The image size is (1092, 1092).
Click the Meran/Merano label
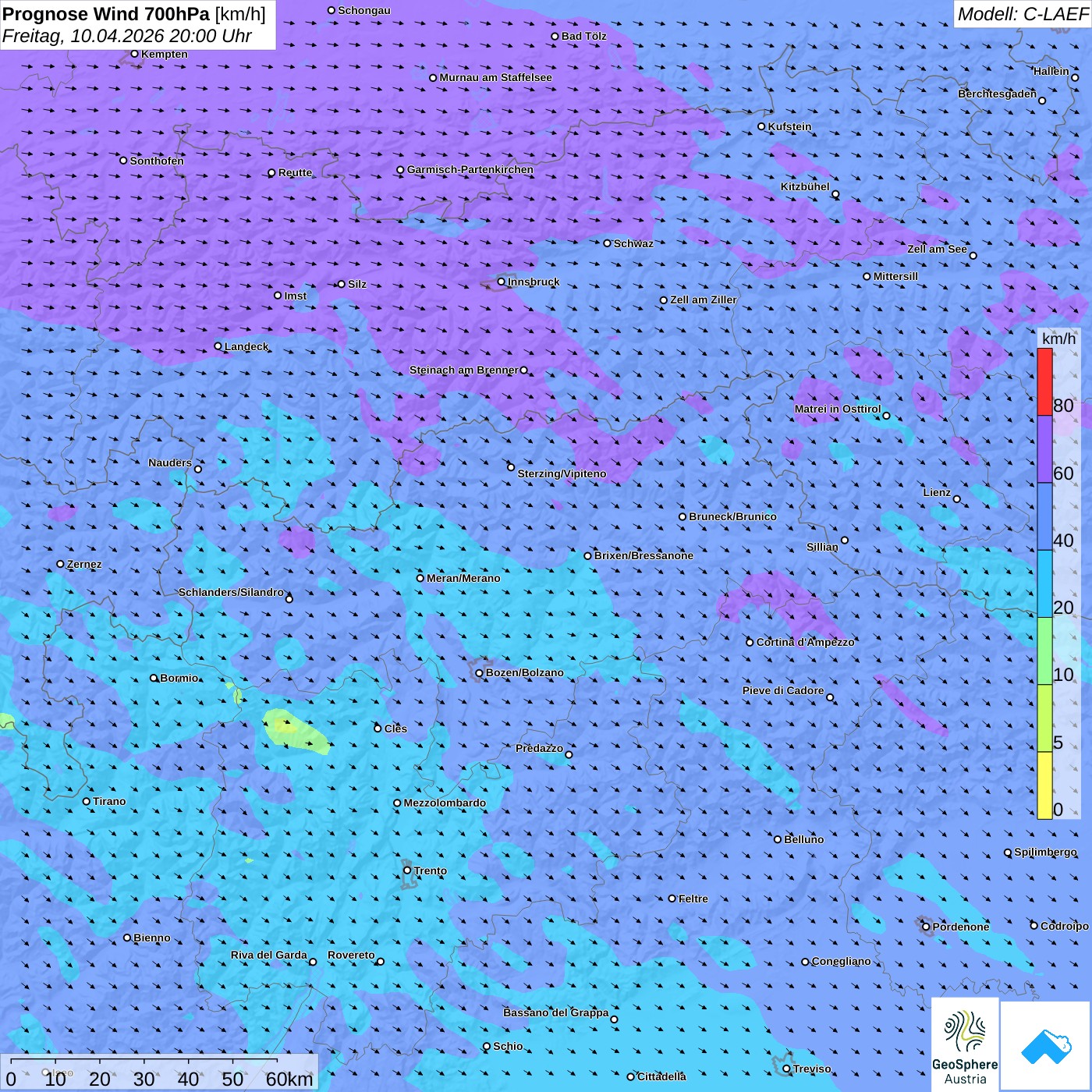pos(463,578)
